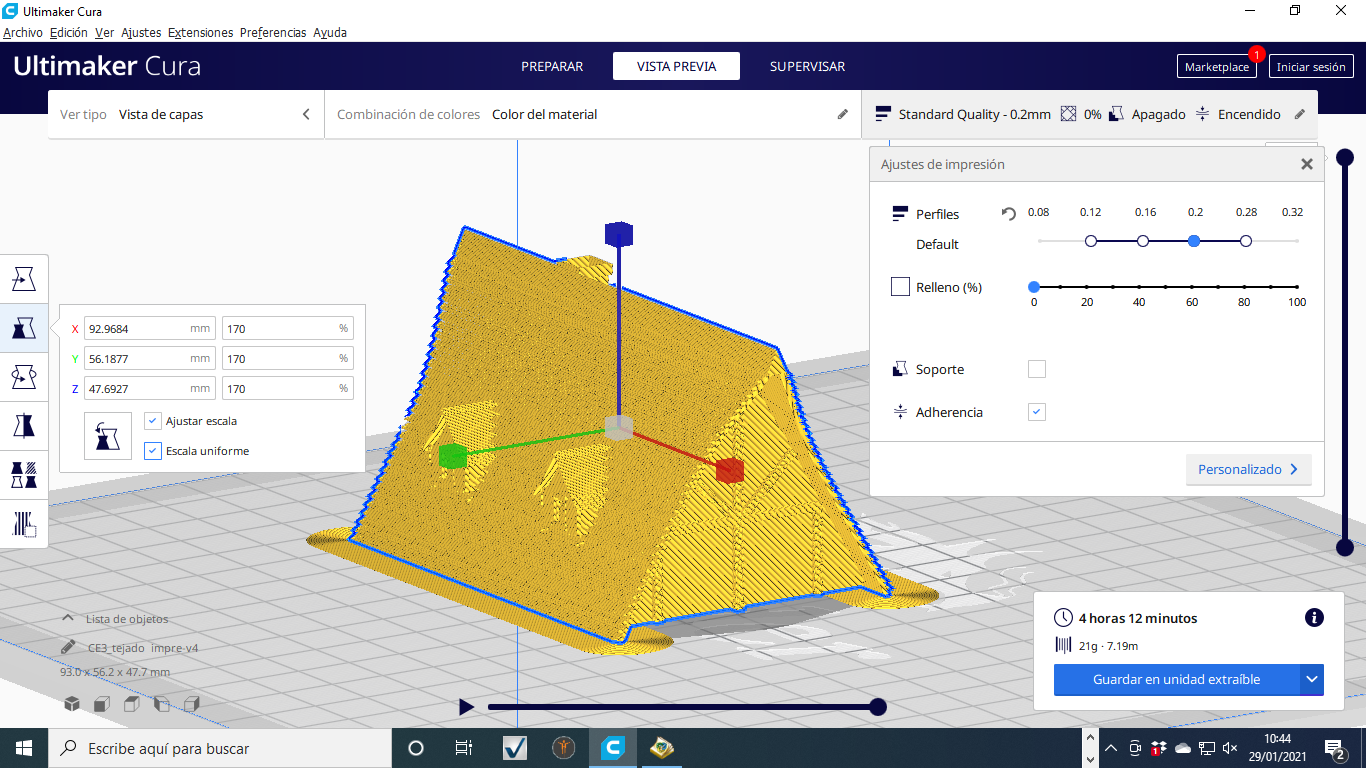Show print details via the info icon
The height and width of the screenshot is (768, 1366).
click(x=1315, y=618)
